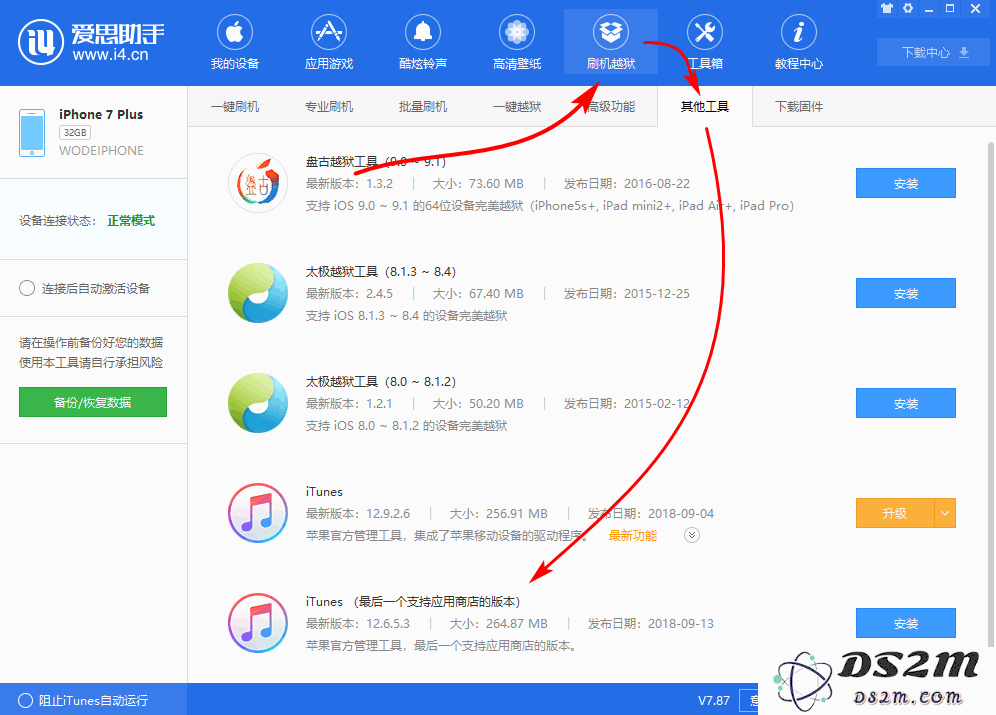Select the 其他工具 tab
996x715 pixels.
tap(705, 106)
